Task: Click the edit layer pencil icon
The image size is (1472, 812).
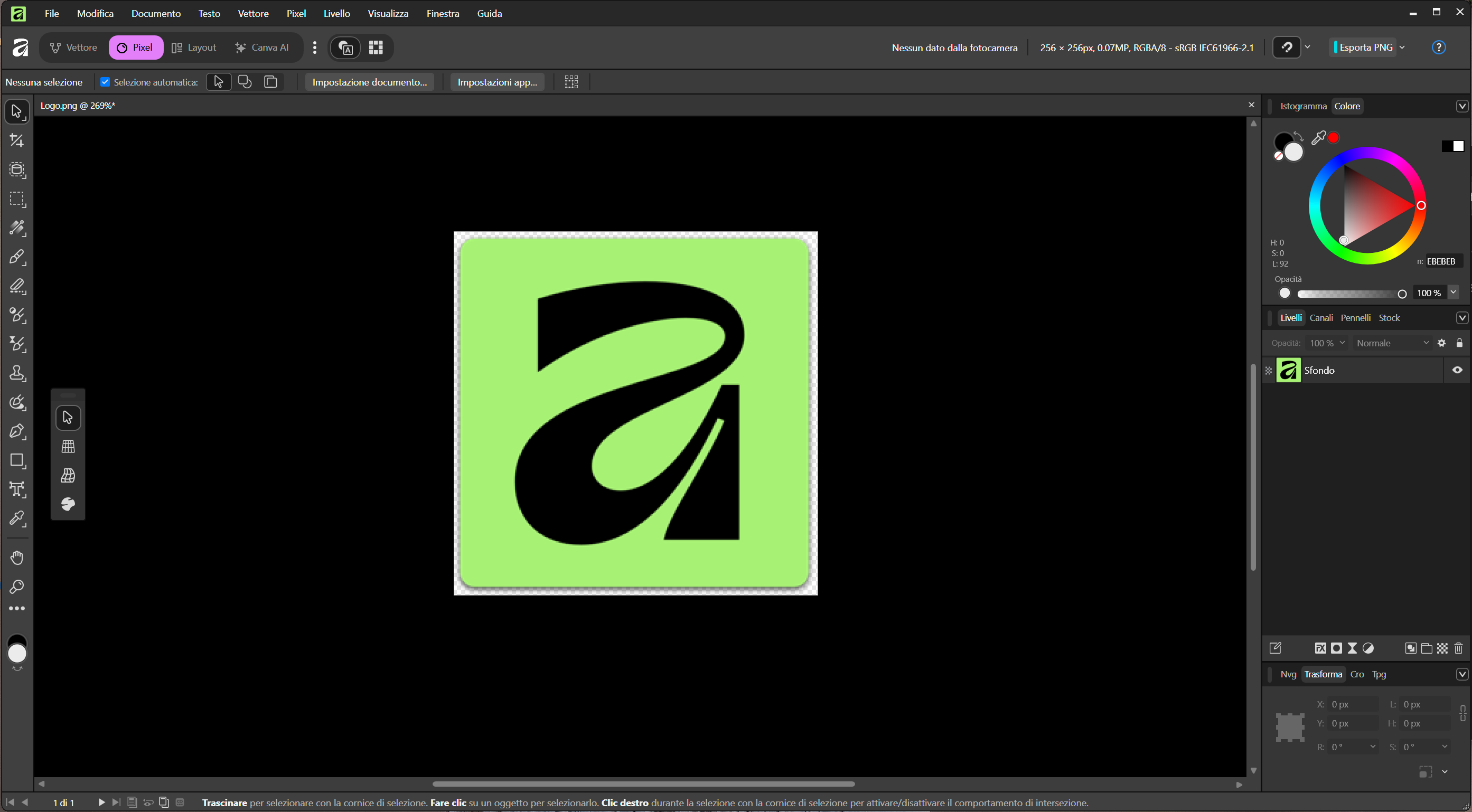Action: pos(1276,648)
